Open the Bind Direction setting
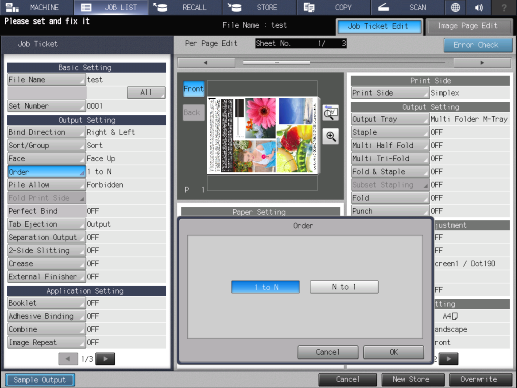The width and height of the screenshot is (517, 388). click(46, 132)
